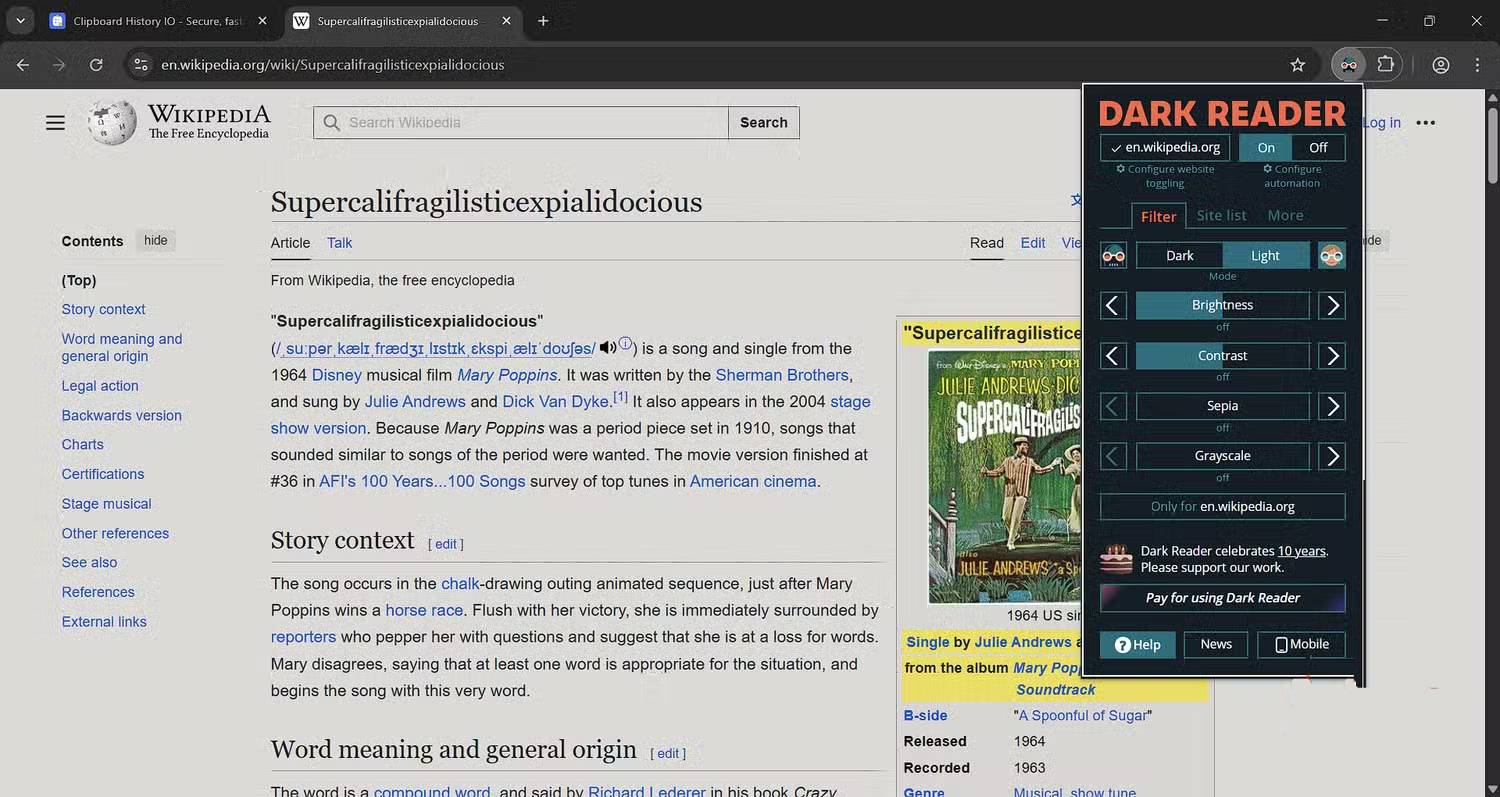Decrease Contrast using the left chevron
1500x797 pixels.
click(x=1113, y=355)
